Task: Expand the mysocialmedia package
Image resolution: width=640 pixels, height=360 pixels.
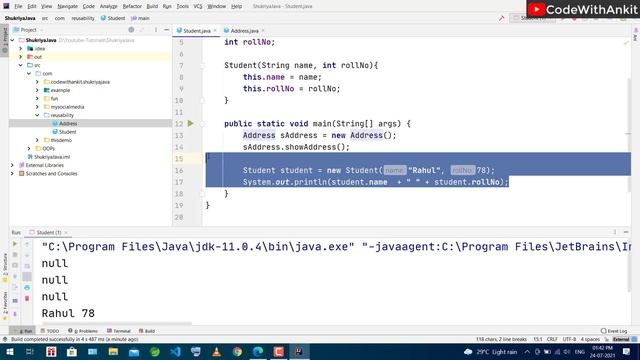Action: (x=37, y=107)
